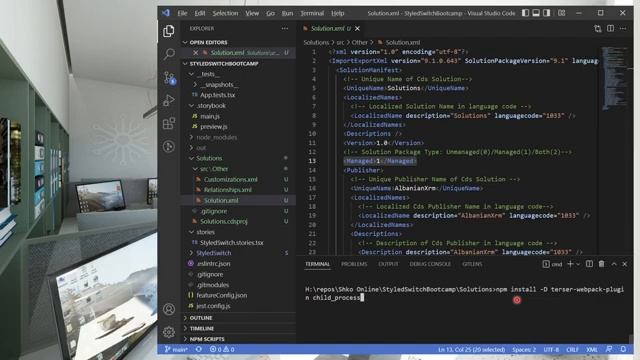Open Explorer panel ellipsis menu
640x360 pixels.
(284, 28)
